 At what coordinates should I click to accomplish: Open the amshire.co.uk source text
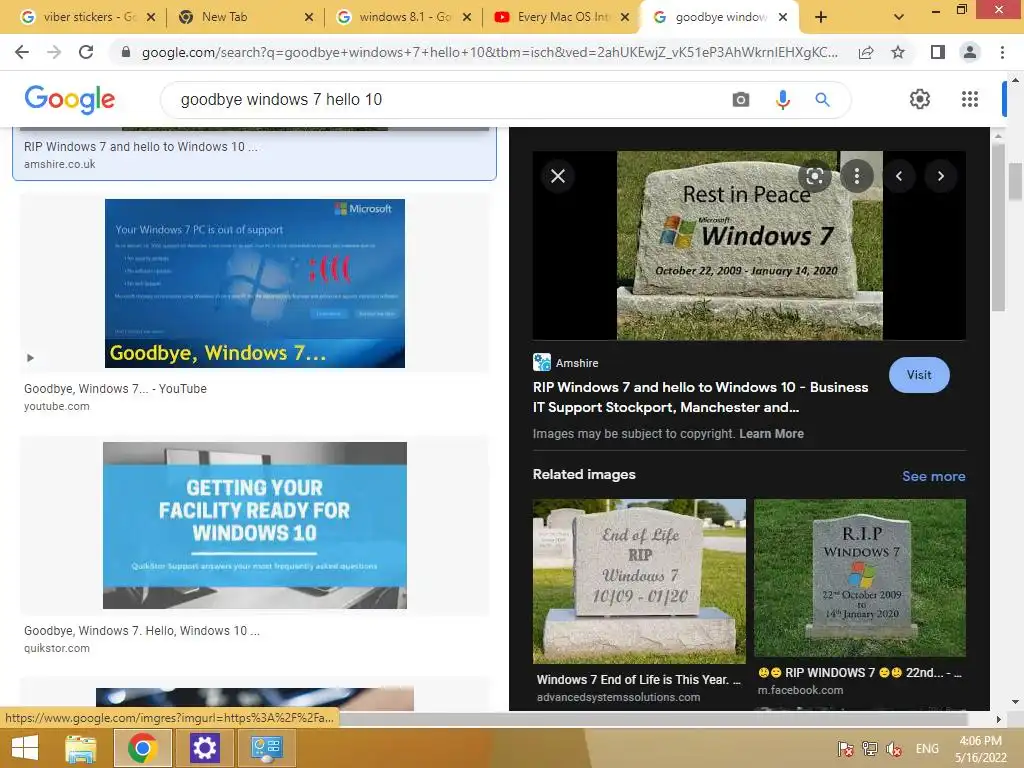[59, 164]
